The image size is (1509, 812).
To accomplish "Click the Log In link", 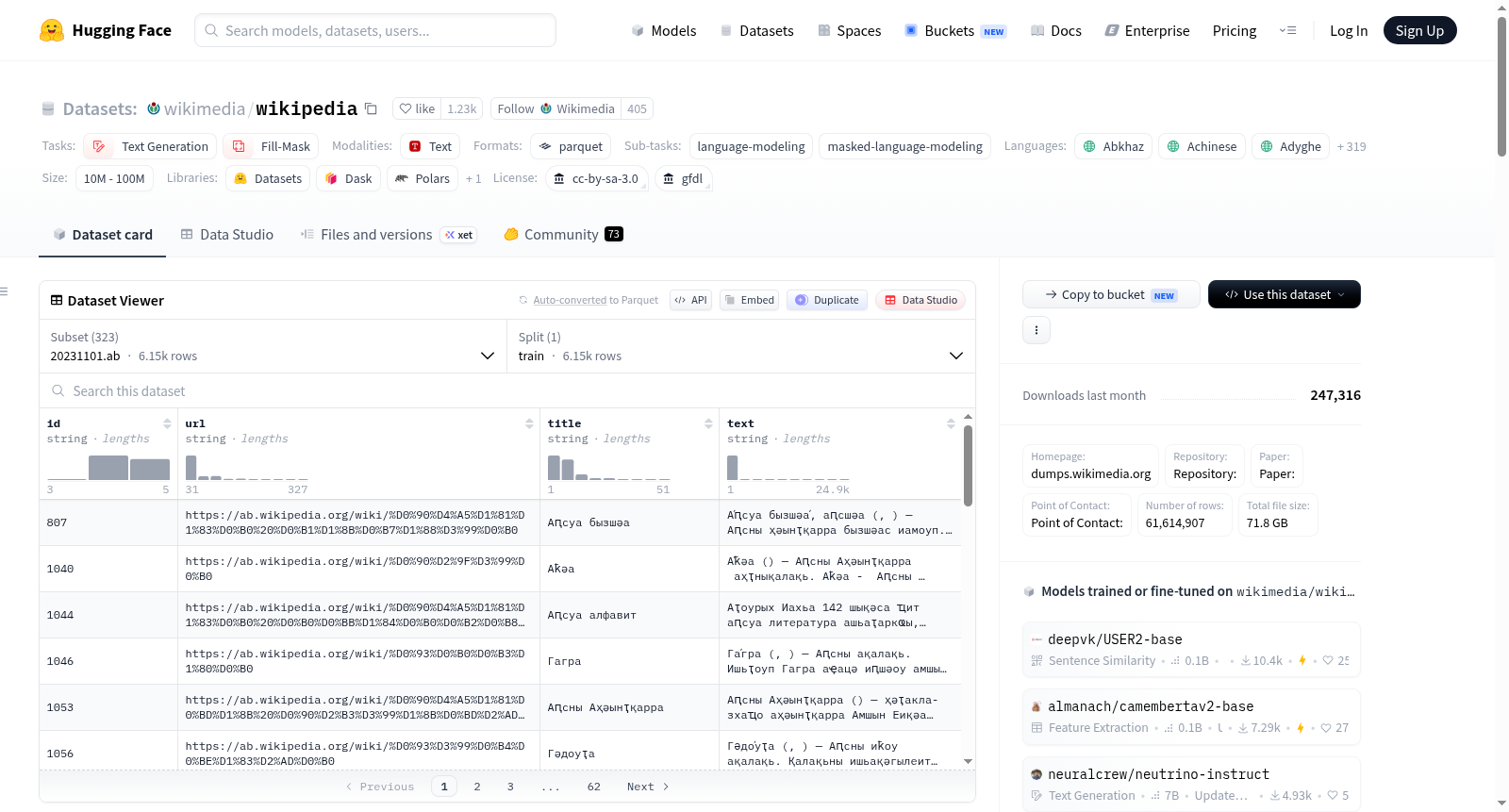I will tap(1349, 30).
